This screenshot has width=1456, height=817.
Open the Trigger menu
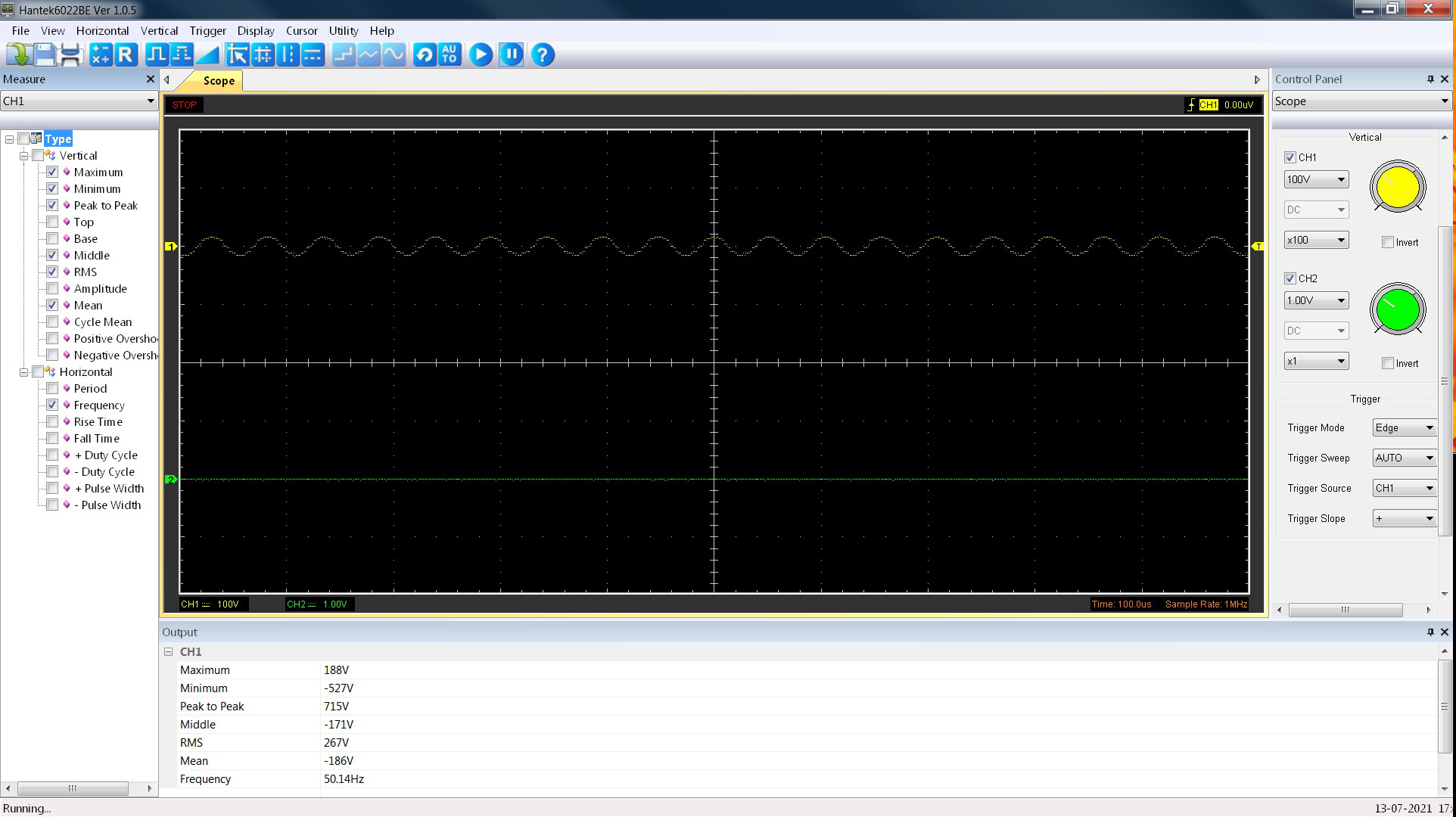[x=207, y=31]
